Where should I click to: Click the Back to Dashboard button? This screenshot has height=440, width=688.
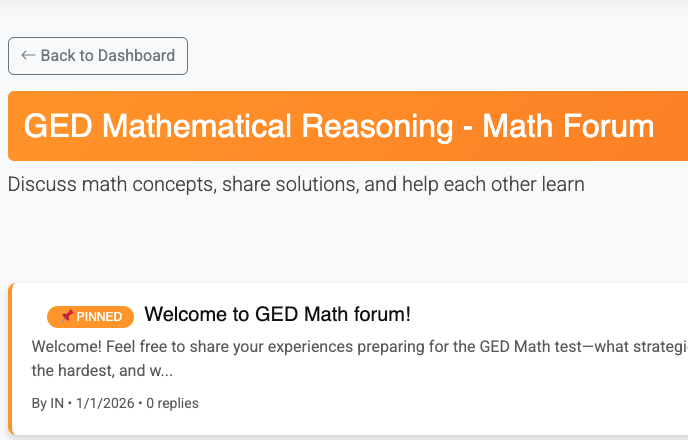[x=98, y=56]
